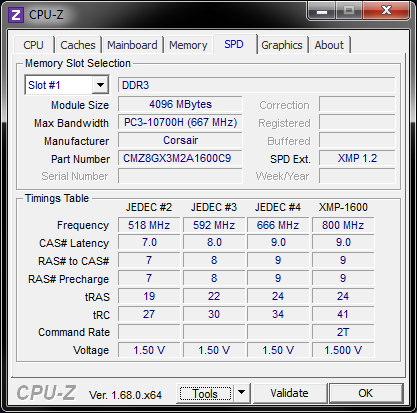Minimize the CPU-Z window

(x=322, y=11)
